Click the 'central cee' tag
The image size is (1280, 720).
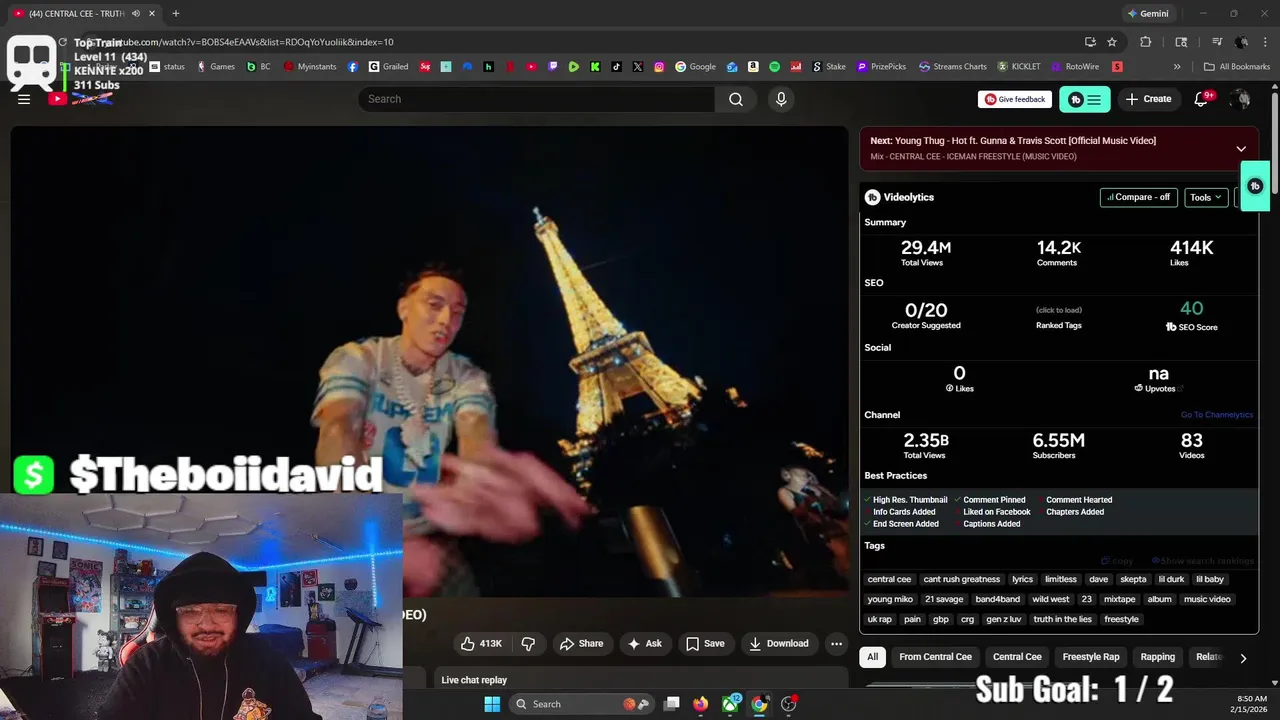tap(889, 579)
